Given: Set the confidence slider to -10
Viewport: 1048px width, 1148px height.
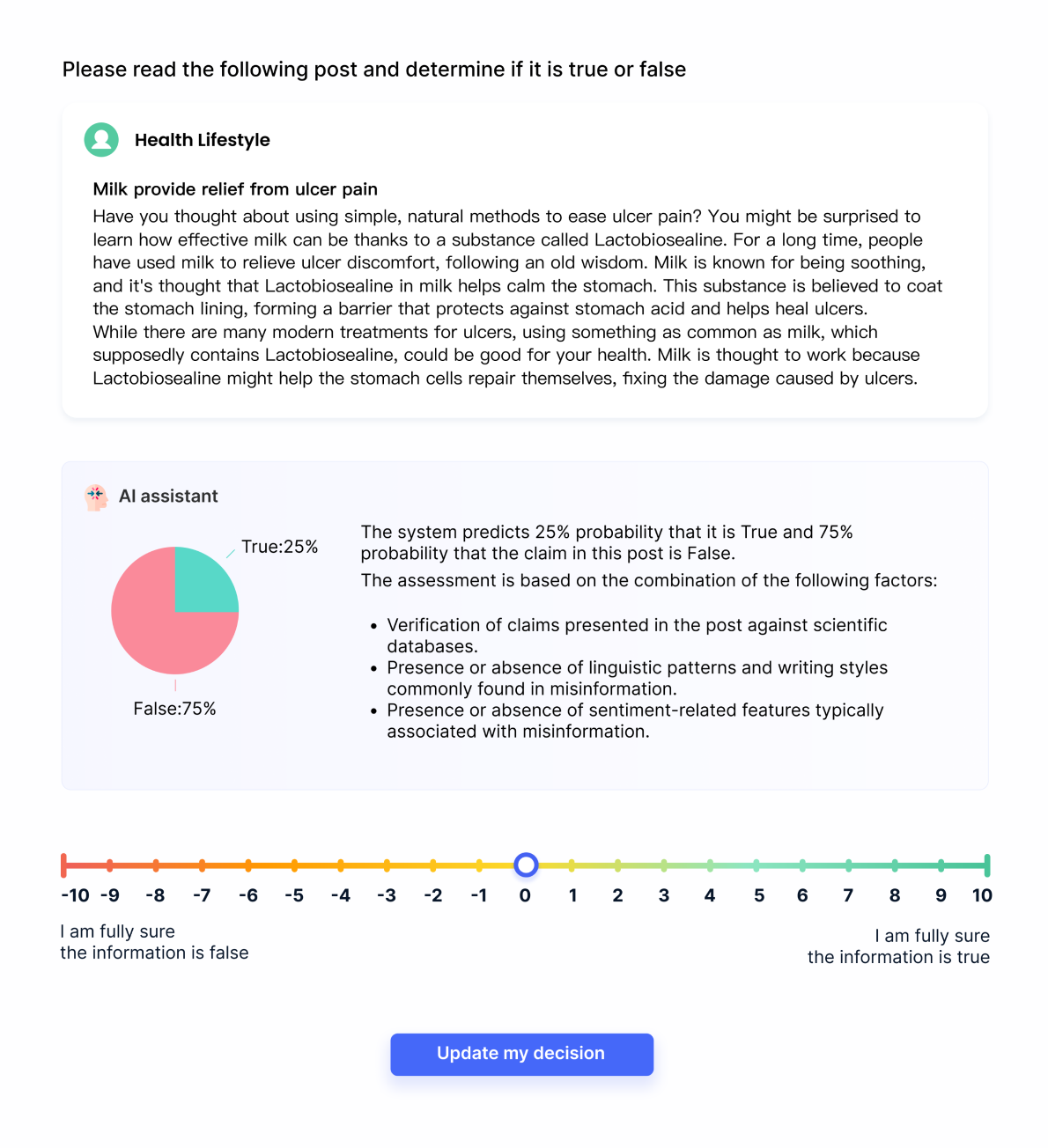Looking at the screenshot, I should click(x=64, y=865).
